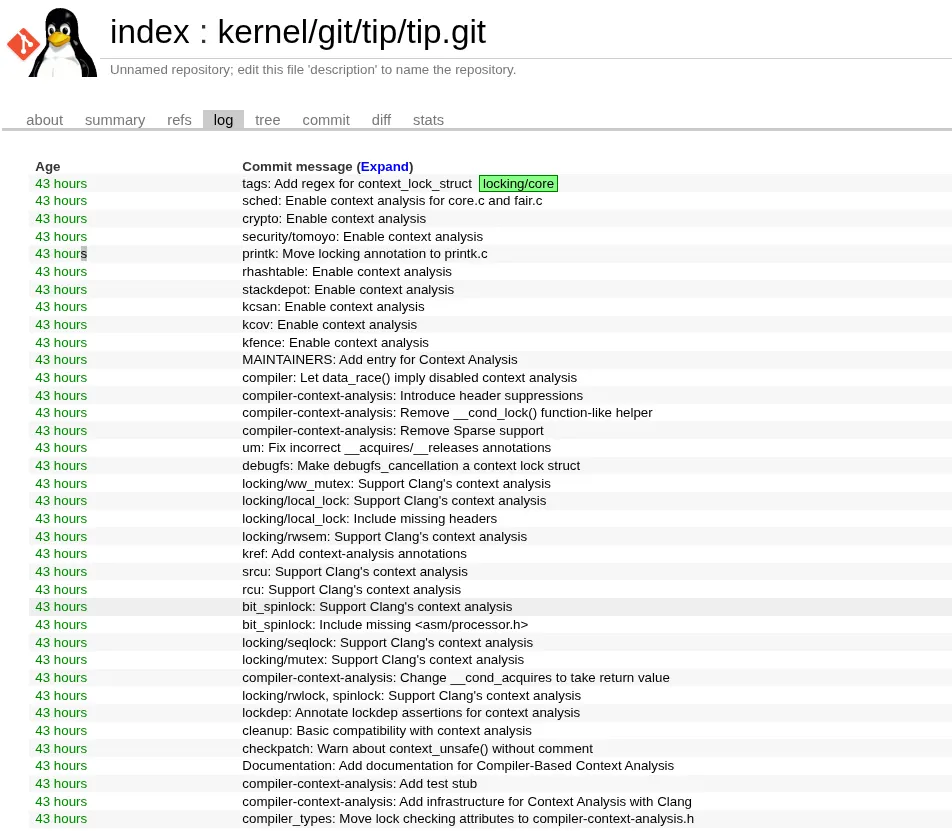Select the log tab
Screen dimensions: 952x831
click(x=222, y=119)
